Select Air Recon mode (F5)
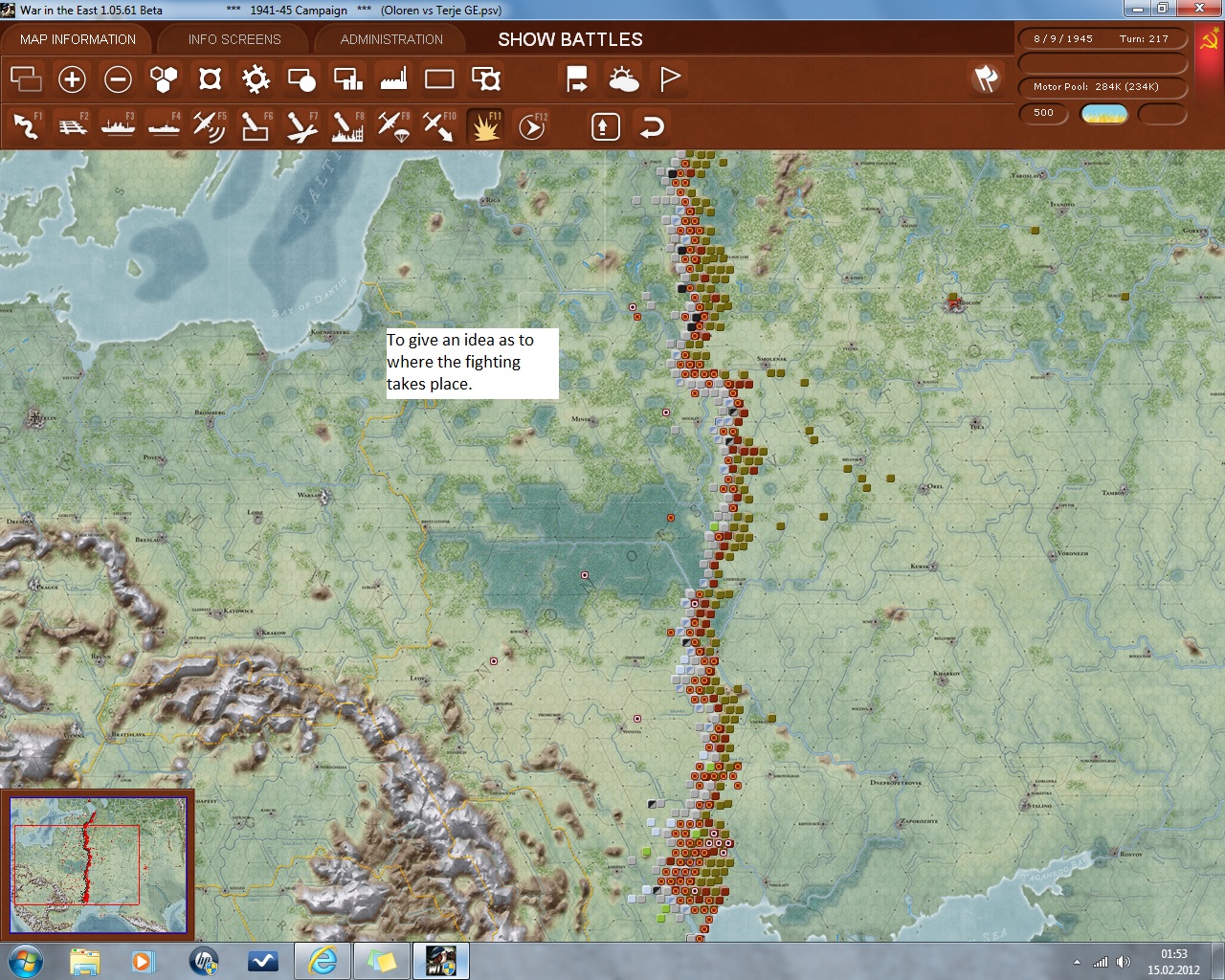Viewport: 1225px width, 980px height. pyautogui.click(x=210, y=126)
